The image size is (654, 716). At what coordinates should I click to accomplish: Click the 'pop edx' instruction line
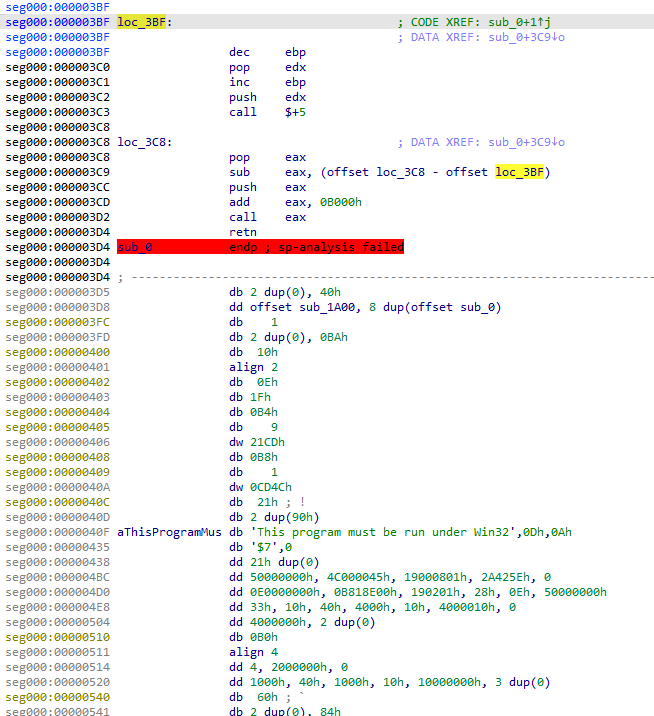(267, 67)
